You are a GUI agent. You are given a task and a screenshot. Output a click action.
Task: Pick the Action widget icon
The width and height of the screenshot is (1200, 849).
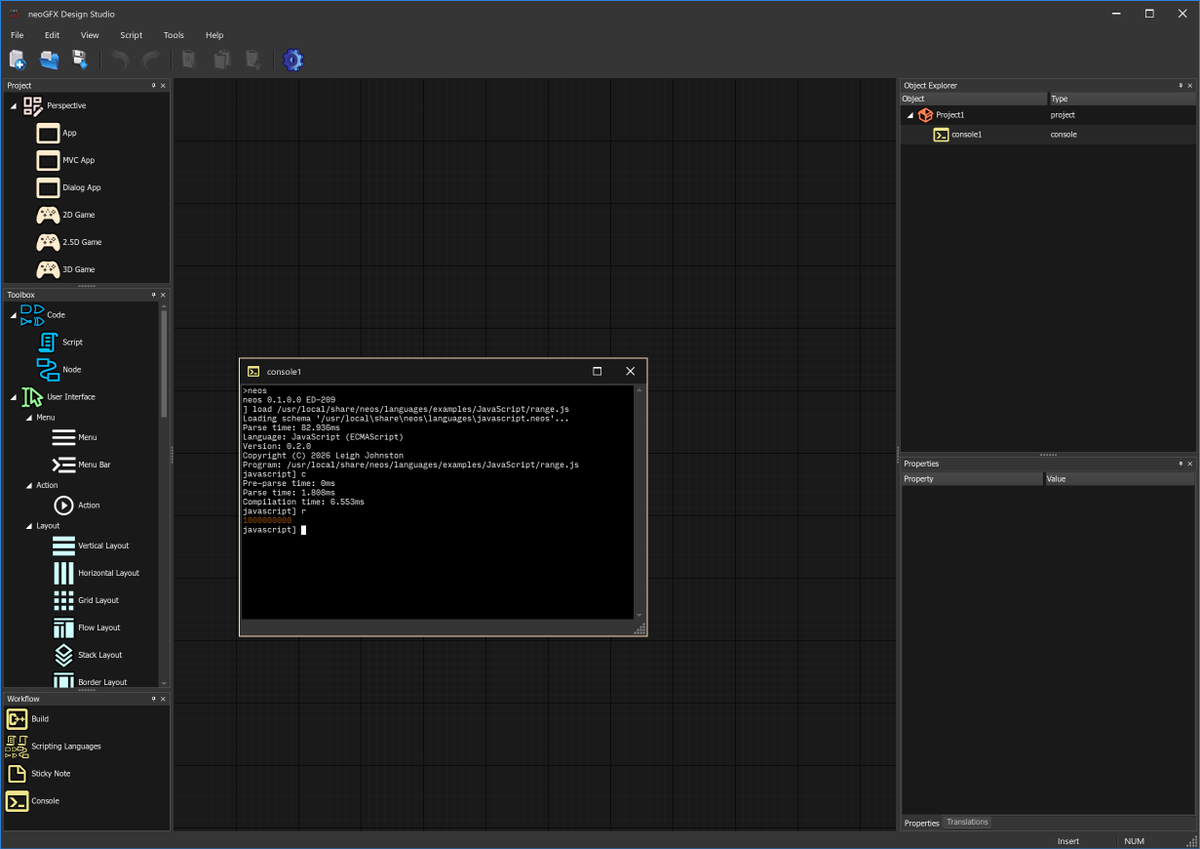pyautogui.click(x=63, y=505)
